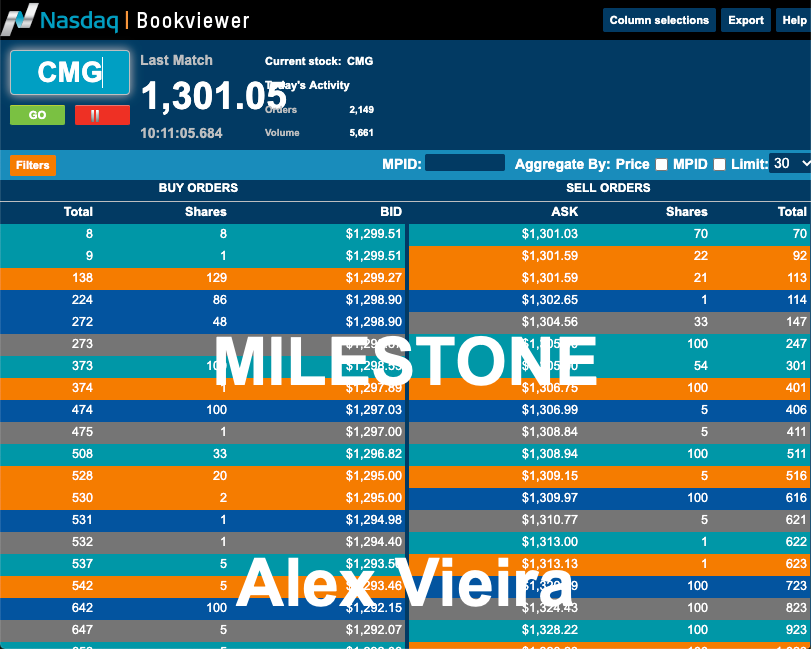This screenshot has width=811, height=649.
Task: Click the Volume value 5,661
Action: [x=361, y=132]
